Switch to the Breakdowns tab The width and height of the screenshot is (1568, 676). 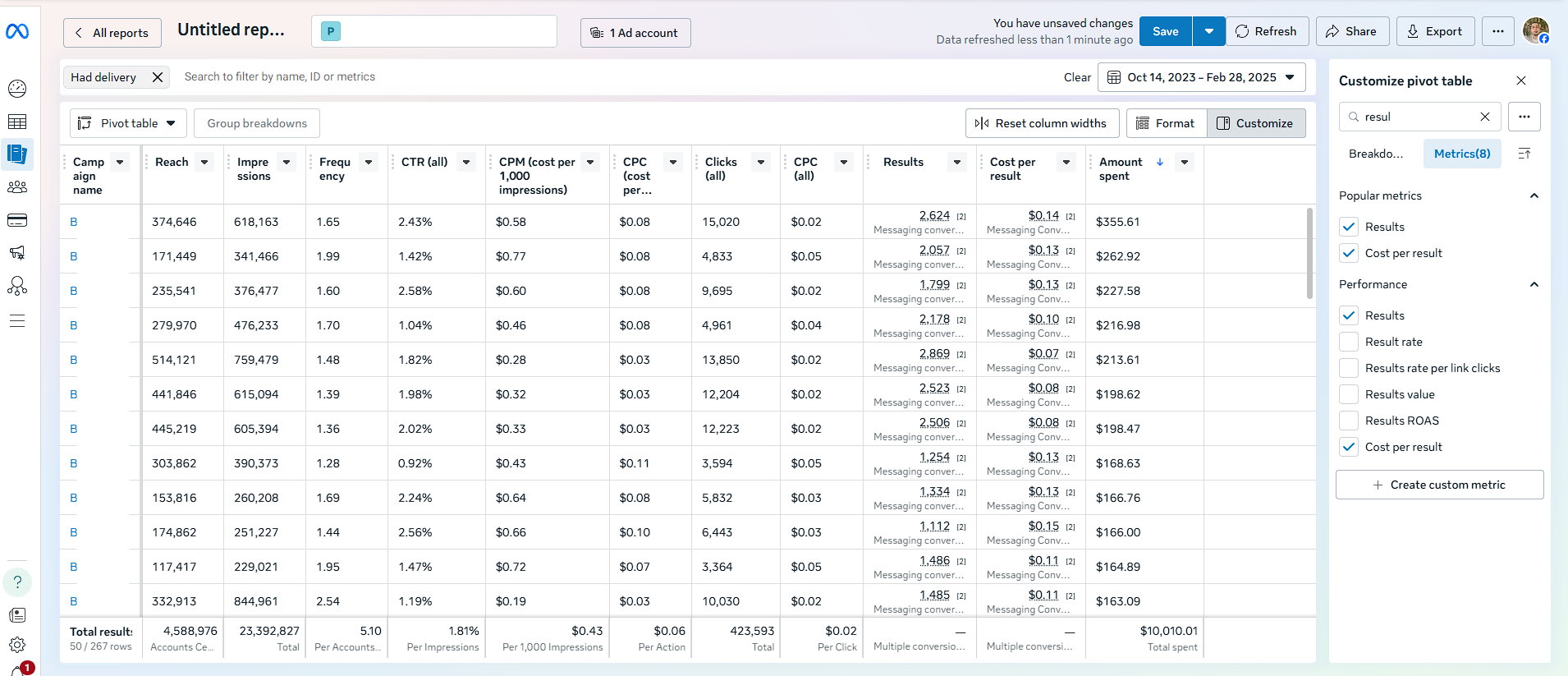[x=1376, y=154]
